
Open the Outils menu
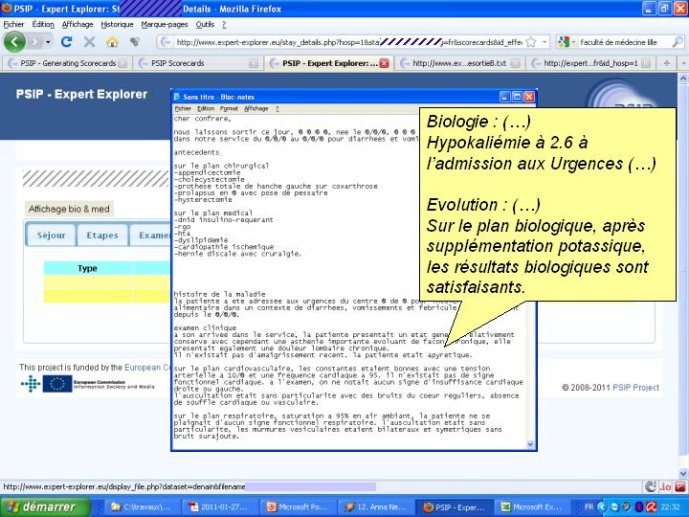click(205, 24)
